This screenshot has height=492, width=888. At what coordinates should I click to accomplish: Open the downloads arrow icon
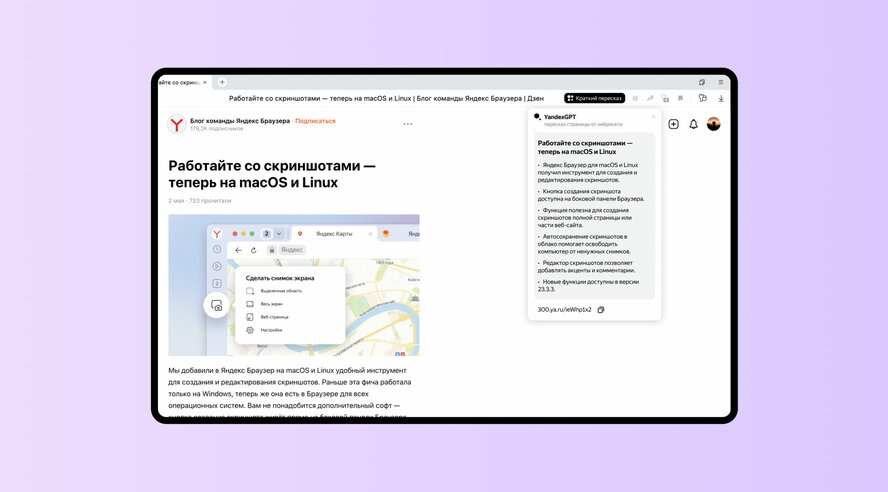click(x=721, y=99)
